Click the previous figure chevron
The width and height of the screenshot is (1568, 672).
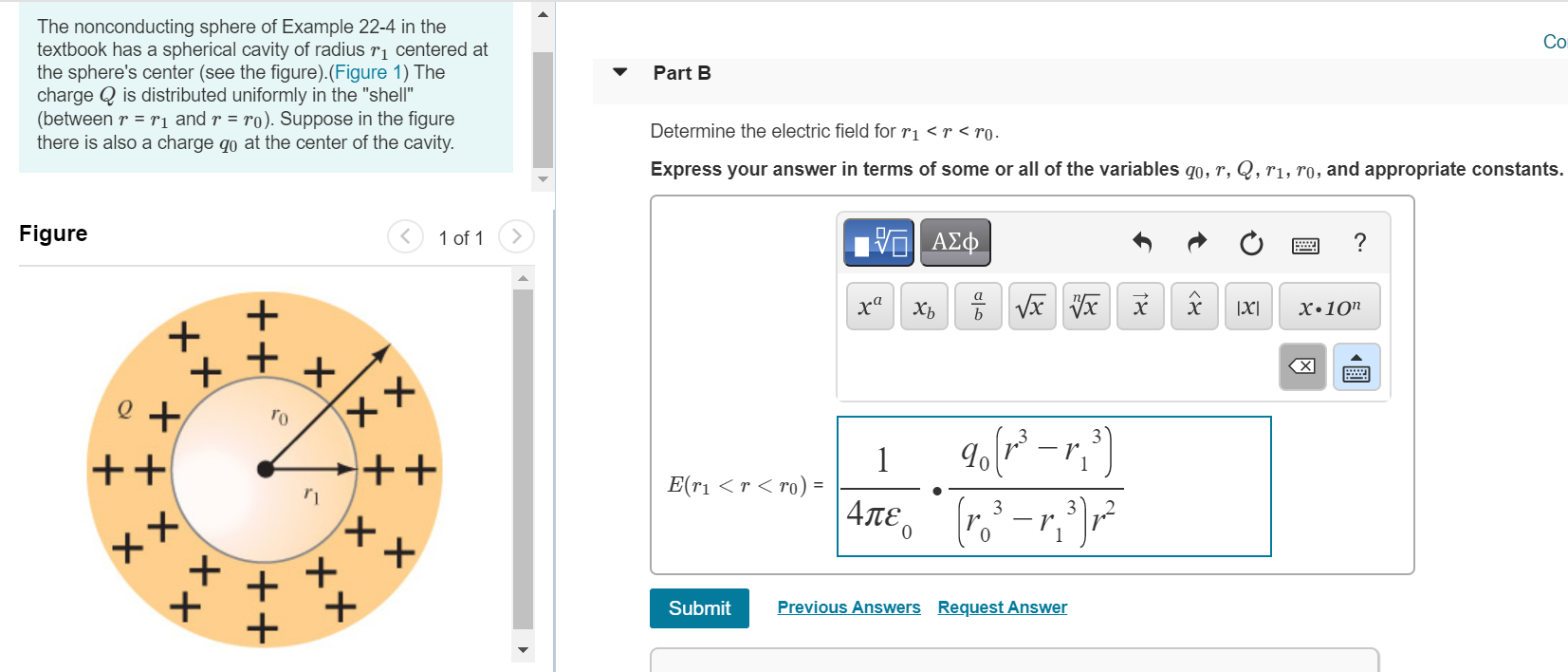[x=405, y=236]
